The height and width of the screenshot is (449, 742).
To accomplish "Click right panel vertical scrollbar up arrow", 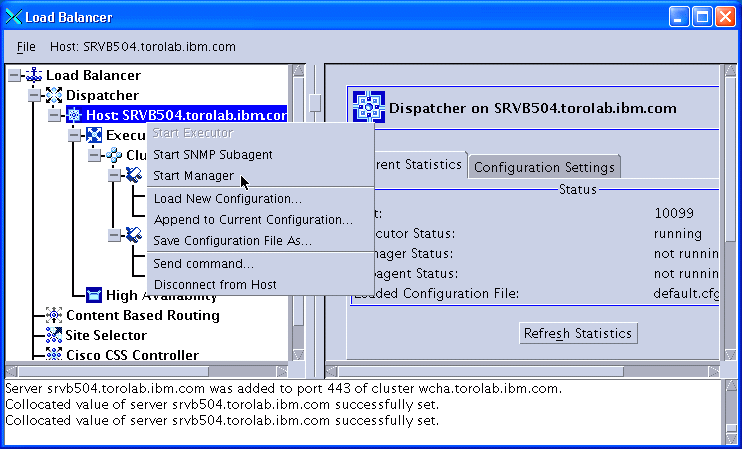I will coord(730,70).
